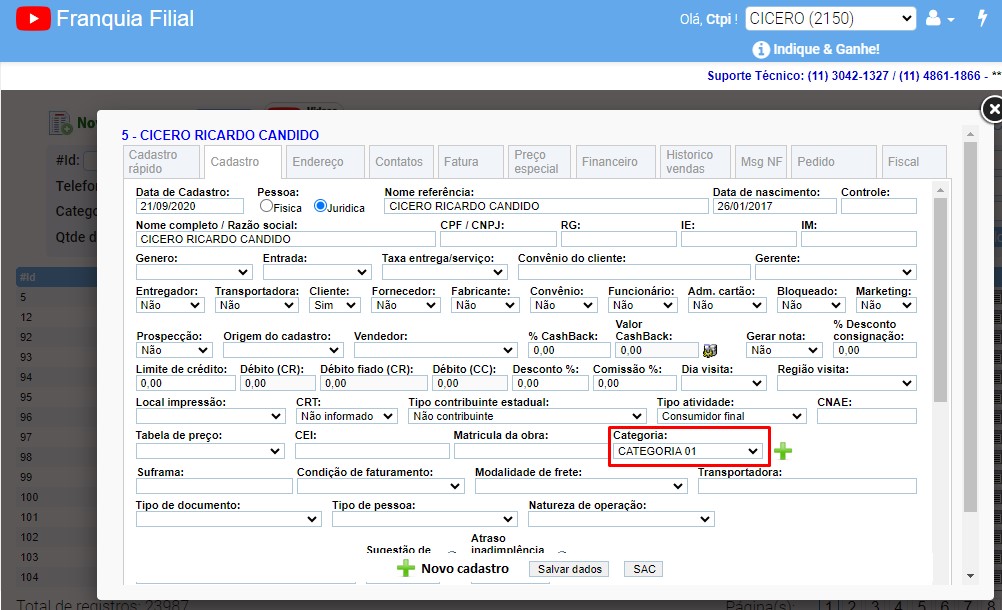Click green plus icon beside Novo cadastro
Image resolution: width=1002 pixels, height=610 pixels.
click(x=406, y=568)
